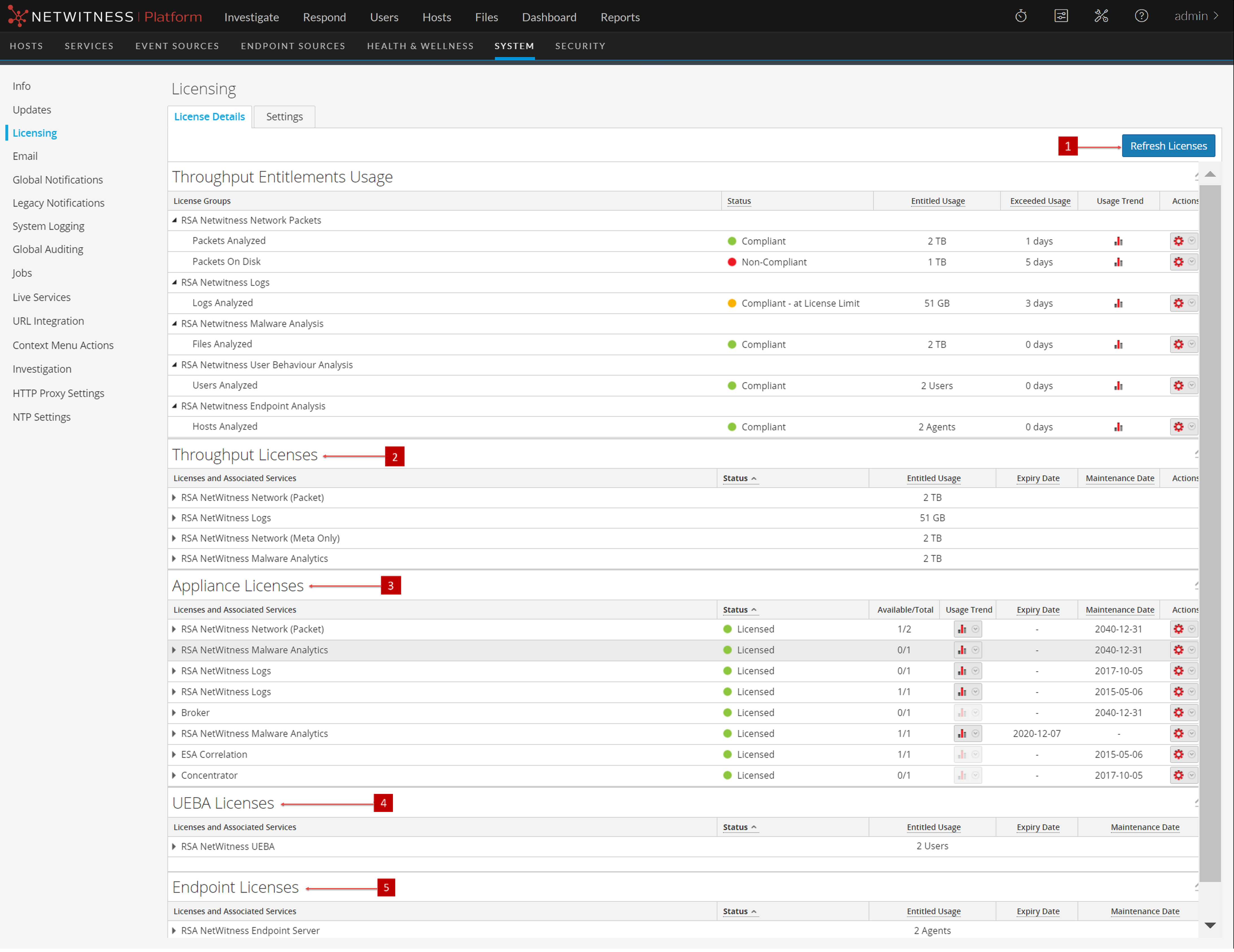The image size is (1234, 952).
Task: Open the timer icon in top bar
Action: pos(1020,16)
